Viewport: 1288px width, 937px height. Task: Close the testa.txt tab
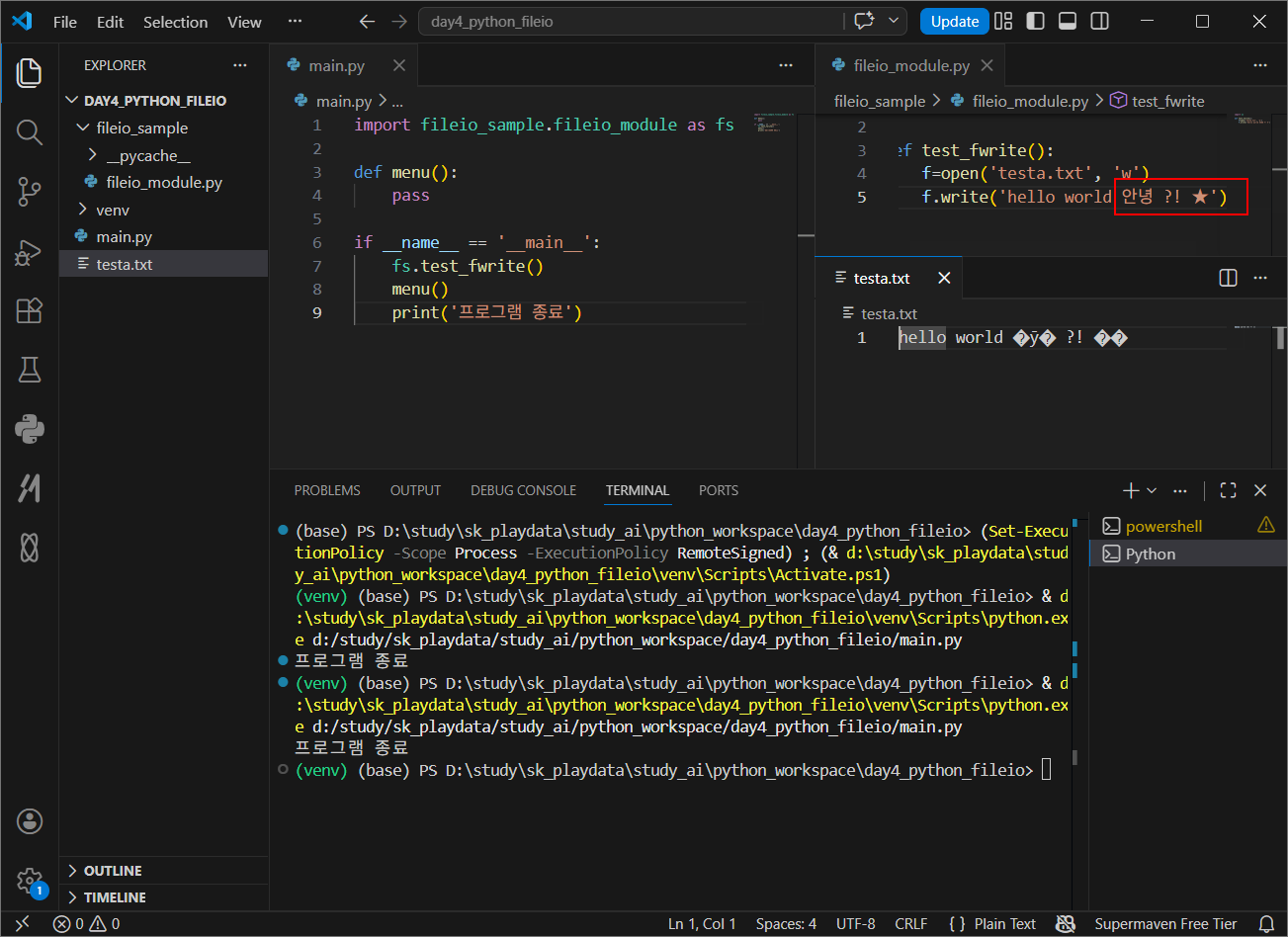944,278
